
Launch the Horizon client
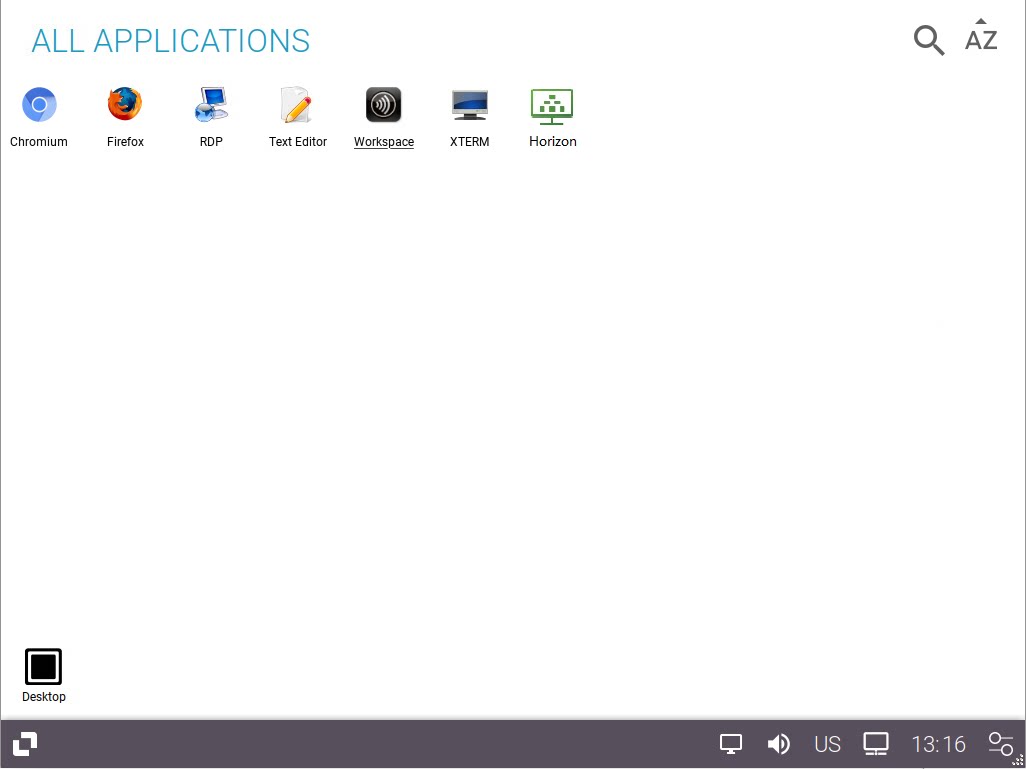552,116
